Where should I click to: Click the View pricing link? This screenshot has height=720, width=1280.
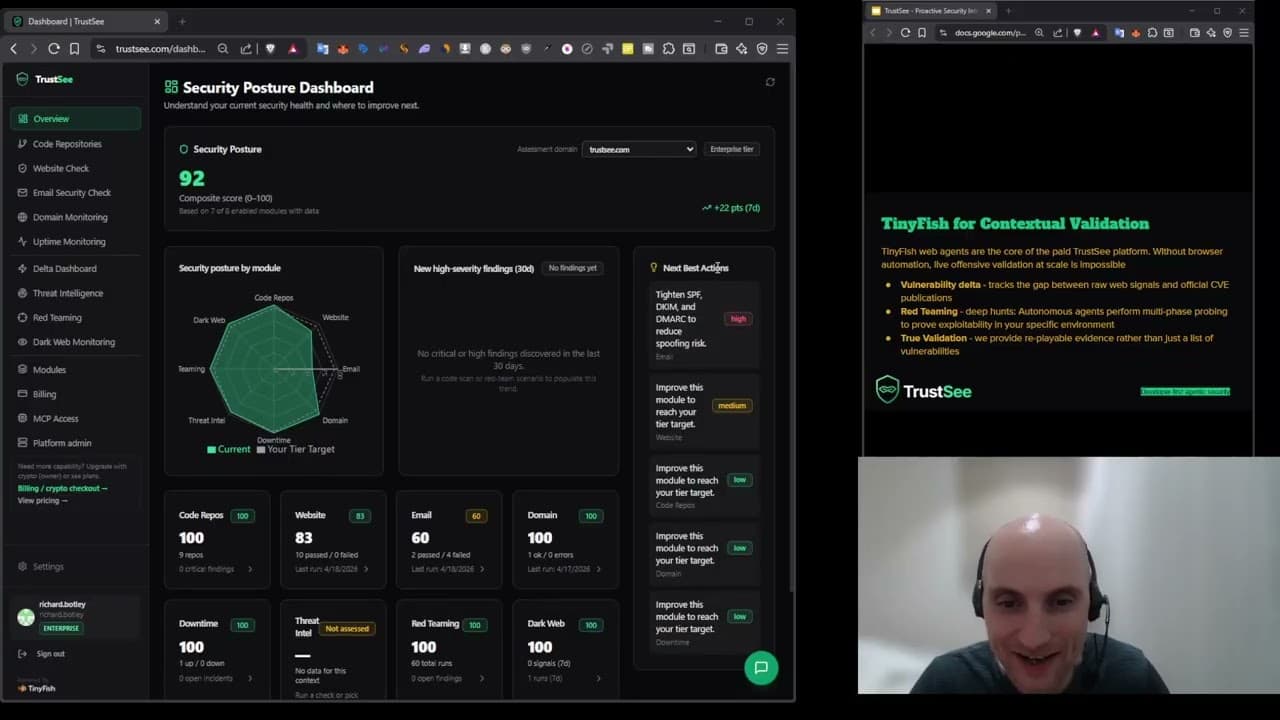coord(42,500)
